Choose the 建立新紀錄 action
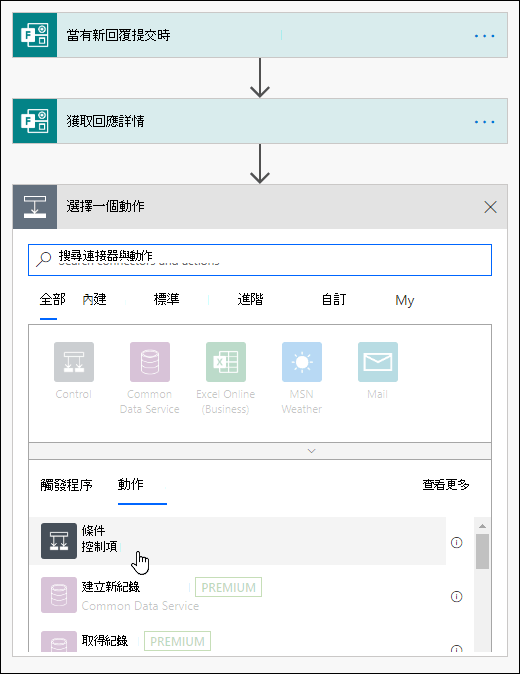This screenshot has width=520, height=674. 238,595
